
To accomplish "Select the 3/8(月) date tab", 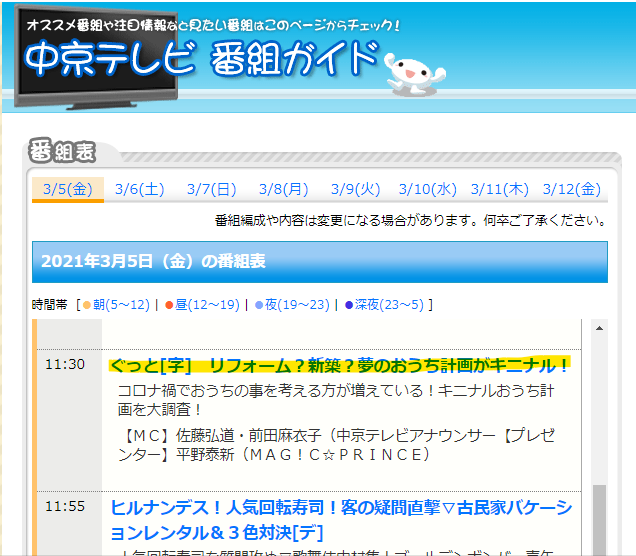I will (x=284, y=189).
